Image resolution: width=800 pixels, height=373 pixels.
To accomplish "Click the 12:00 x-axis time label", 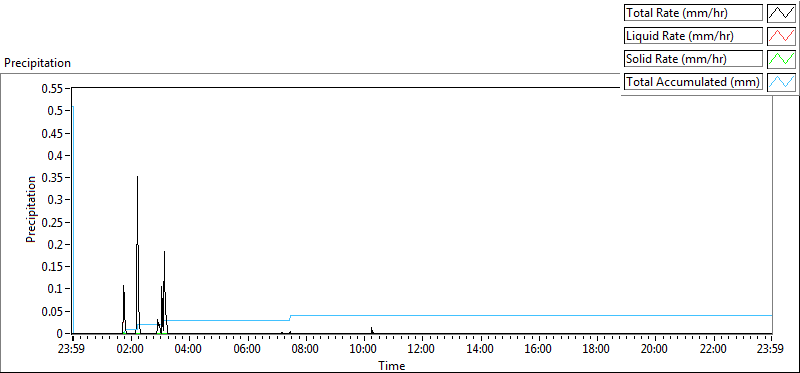I will pyautogui.click(x=421, y=350).
